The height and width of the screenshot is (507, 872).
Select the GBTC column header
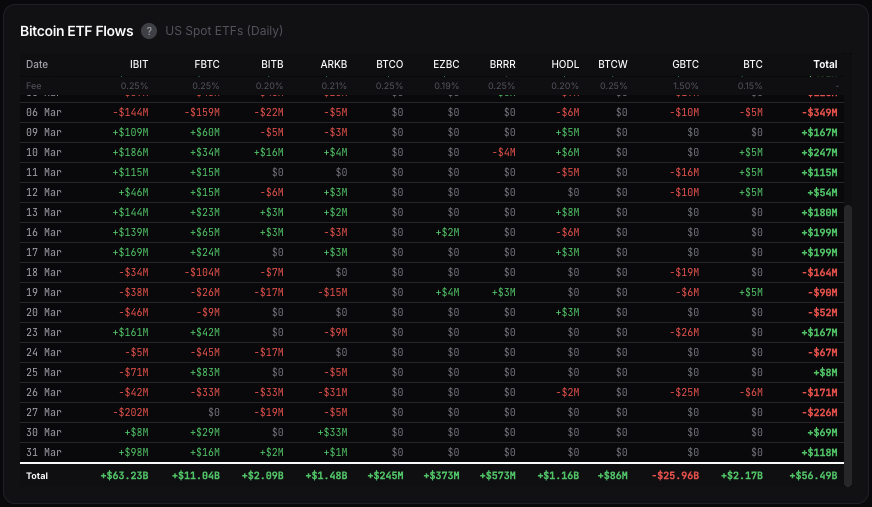[685, 64]
